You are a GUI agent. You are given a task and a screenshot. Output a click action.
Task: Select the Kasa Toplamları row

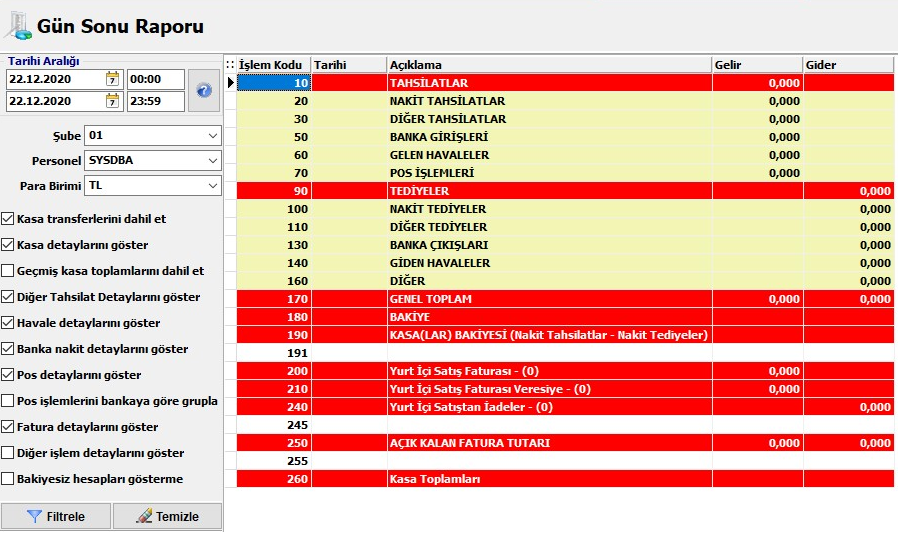[x=565, y=479]
